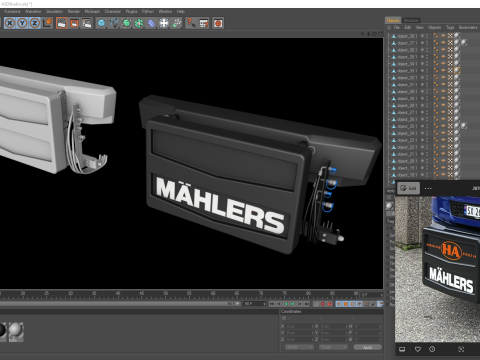
Task: Click Edit button in photo viewer
Action: click(408, 188)
